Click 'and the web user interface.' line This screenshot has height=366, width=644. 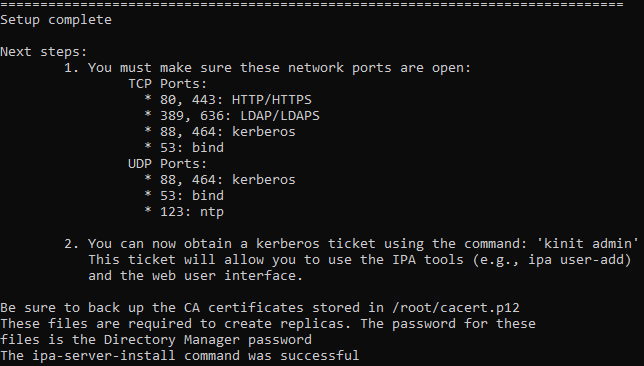click(196, 276)
